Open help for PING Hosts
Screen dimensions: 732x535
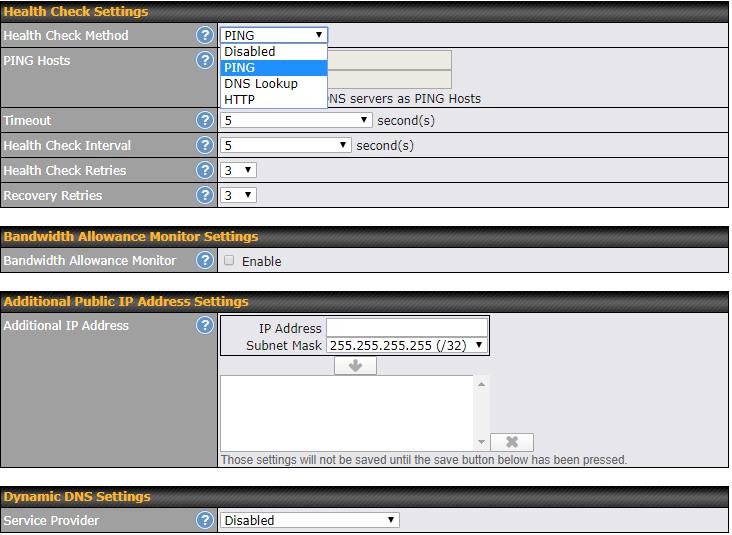click(x=205, y=60)
